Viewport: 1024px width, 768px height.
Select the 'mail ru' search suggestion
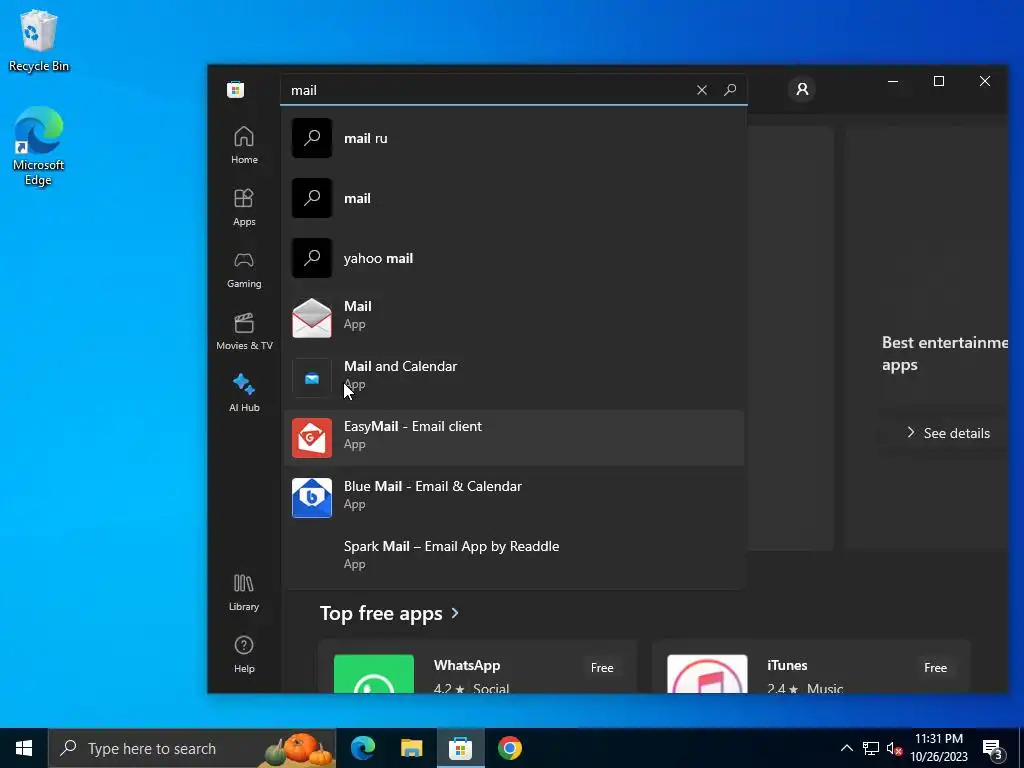[514, 138]
